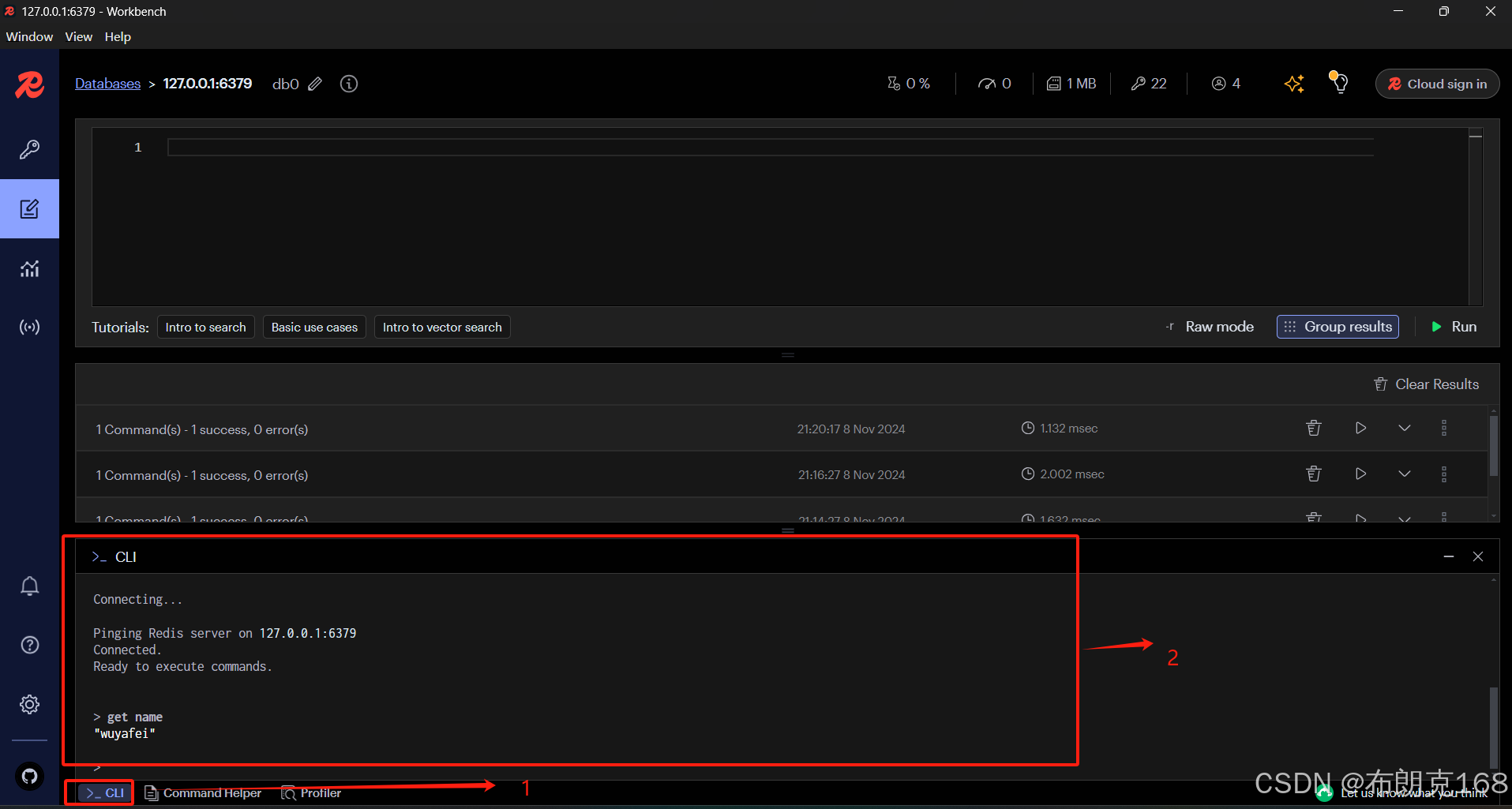The image size is (1512, 809).
Task: Open the Analysis tools chart icon
Action: click(29, 268)
